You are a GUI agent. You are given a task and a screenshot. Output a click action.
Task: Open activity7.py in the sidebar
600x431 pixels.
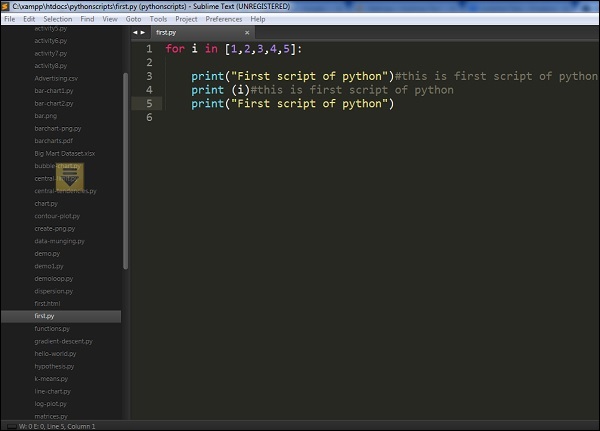51,53
